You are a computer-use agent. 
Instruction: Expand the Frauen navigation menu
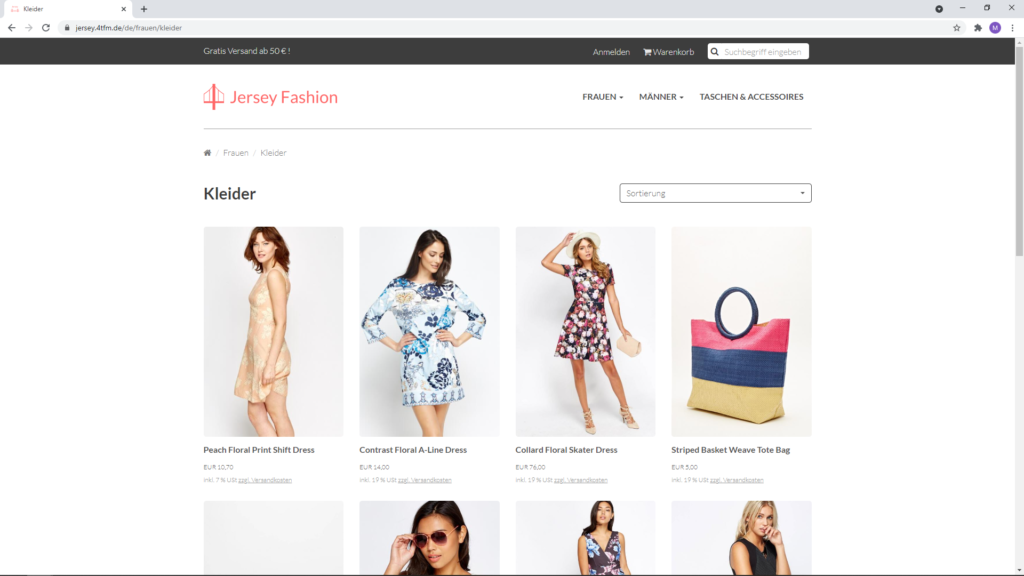pos(602,97)
